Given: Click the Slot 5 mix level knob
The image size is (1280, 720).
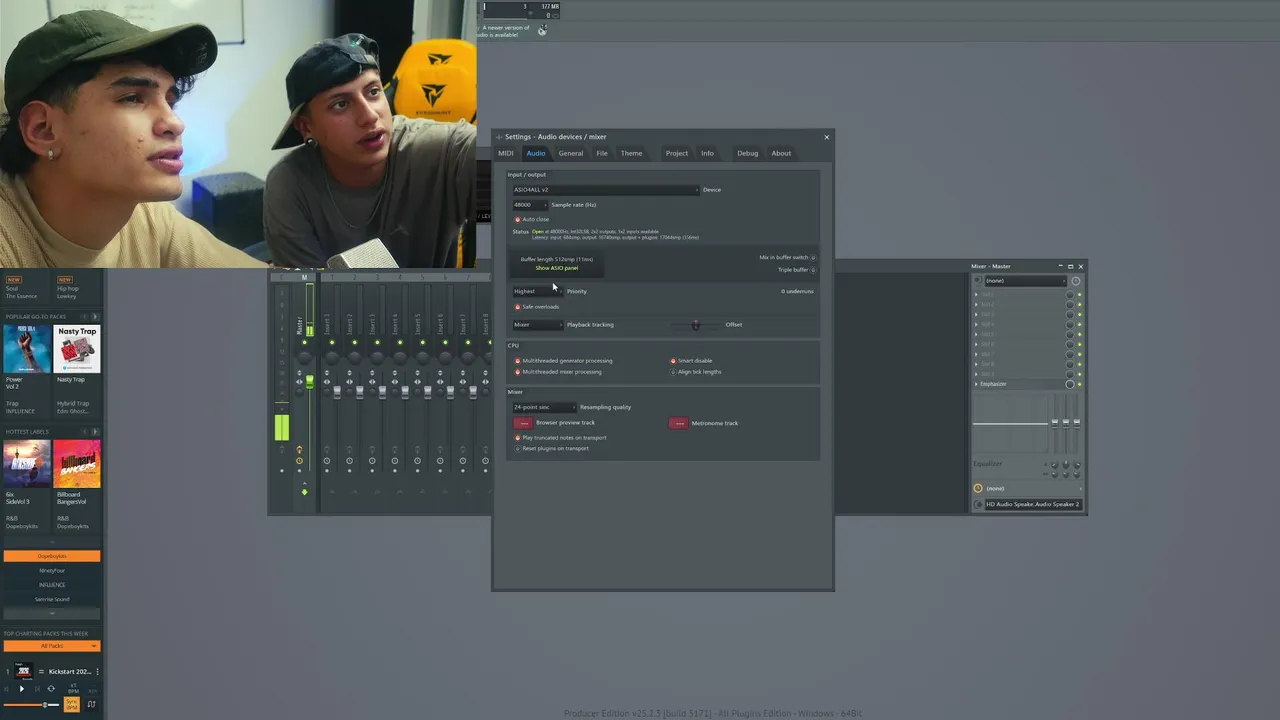Looking at the screenshot, I should tap(1069, 334).
